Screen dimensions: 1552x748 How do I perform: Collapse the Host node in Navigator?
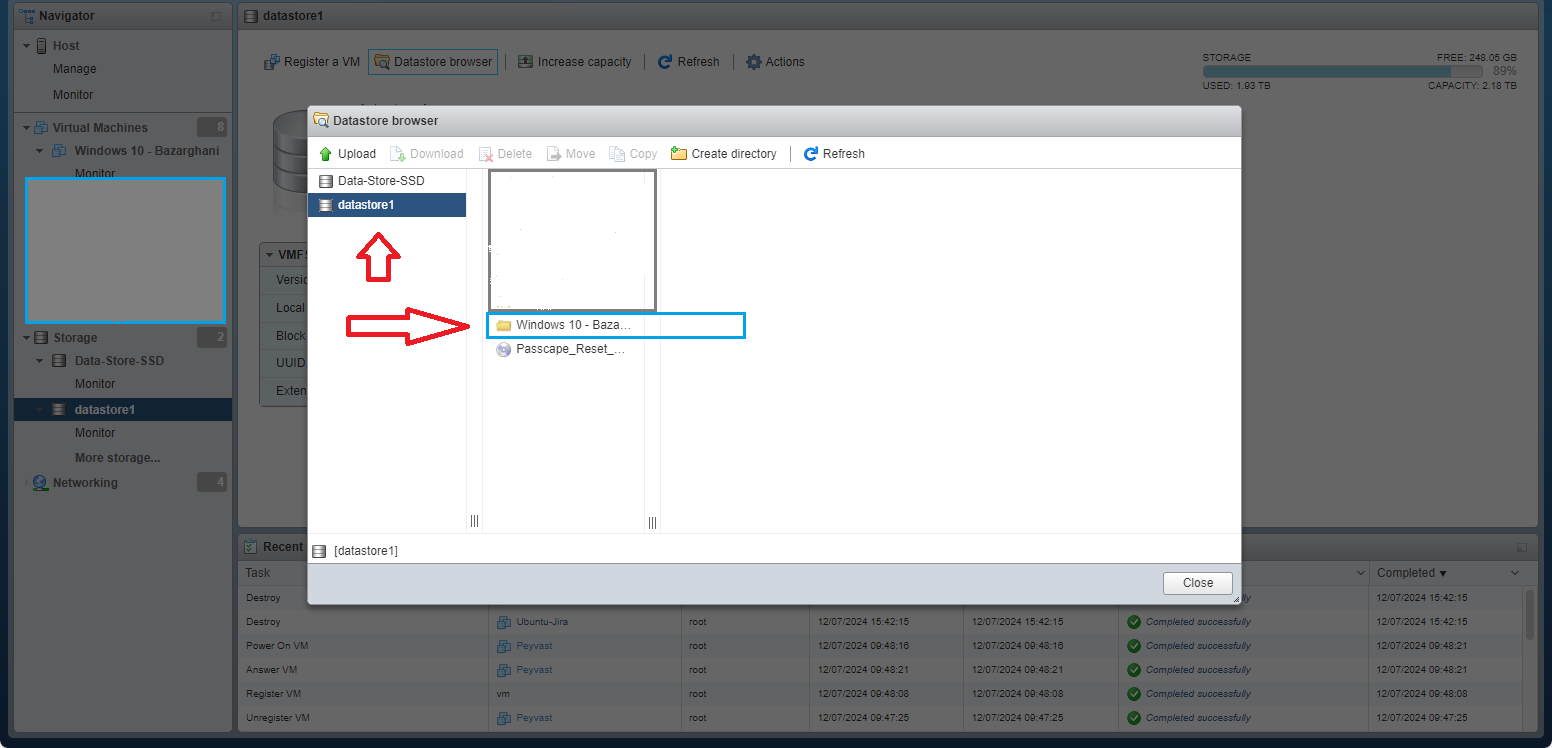pyautogui.click(x=27, y=46)
